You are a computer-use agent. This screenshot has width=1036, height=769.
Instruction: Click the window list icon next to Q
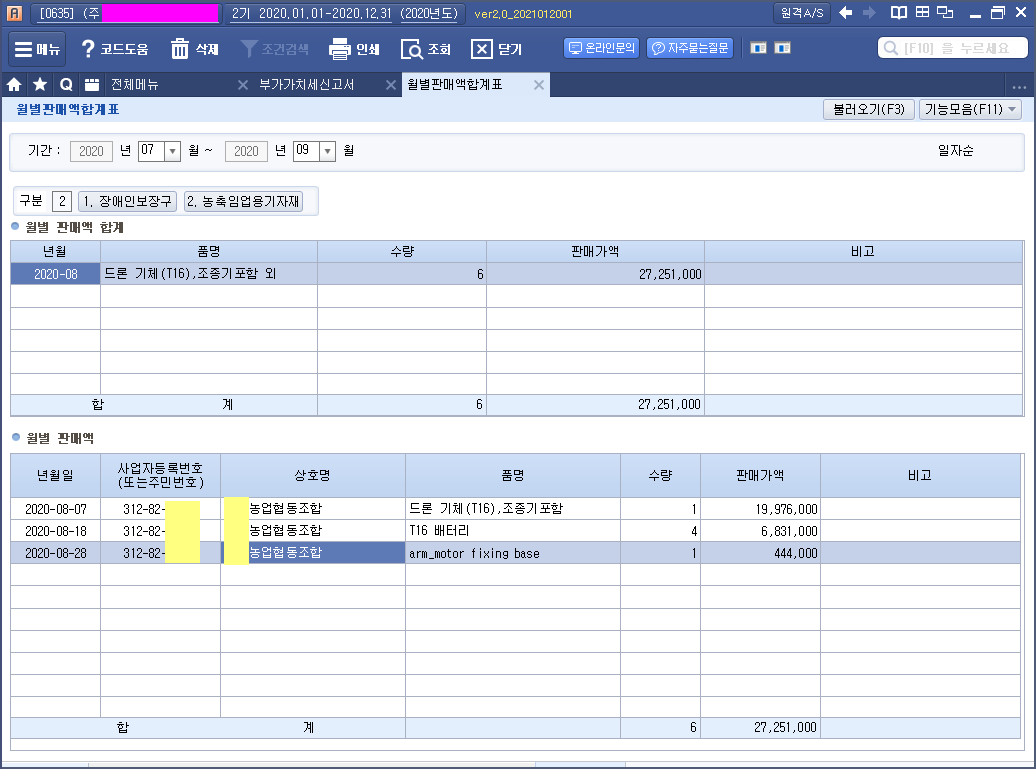[92, 85]
